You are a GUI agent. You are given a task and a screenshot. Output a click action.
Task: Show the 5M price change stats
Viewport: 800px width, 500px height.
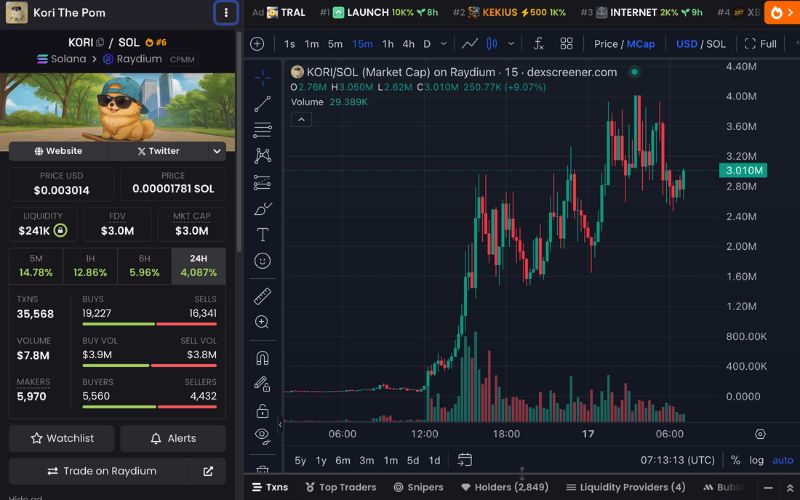click(x=36, y=266)
